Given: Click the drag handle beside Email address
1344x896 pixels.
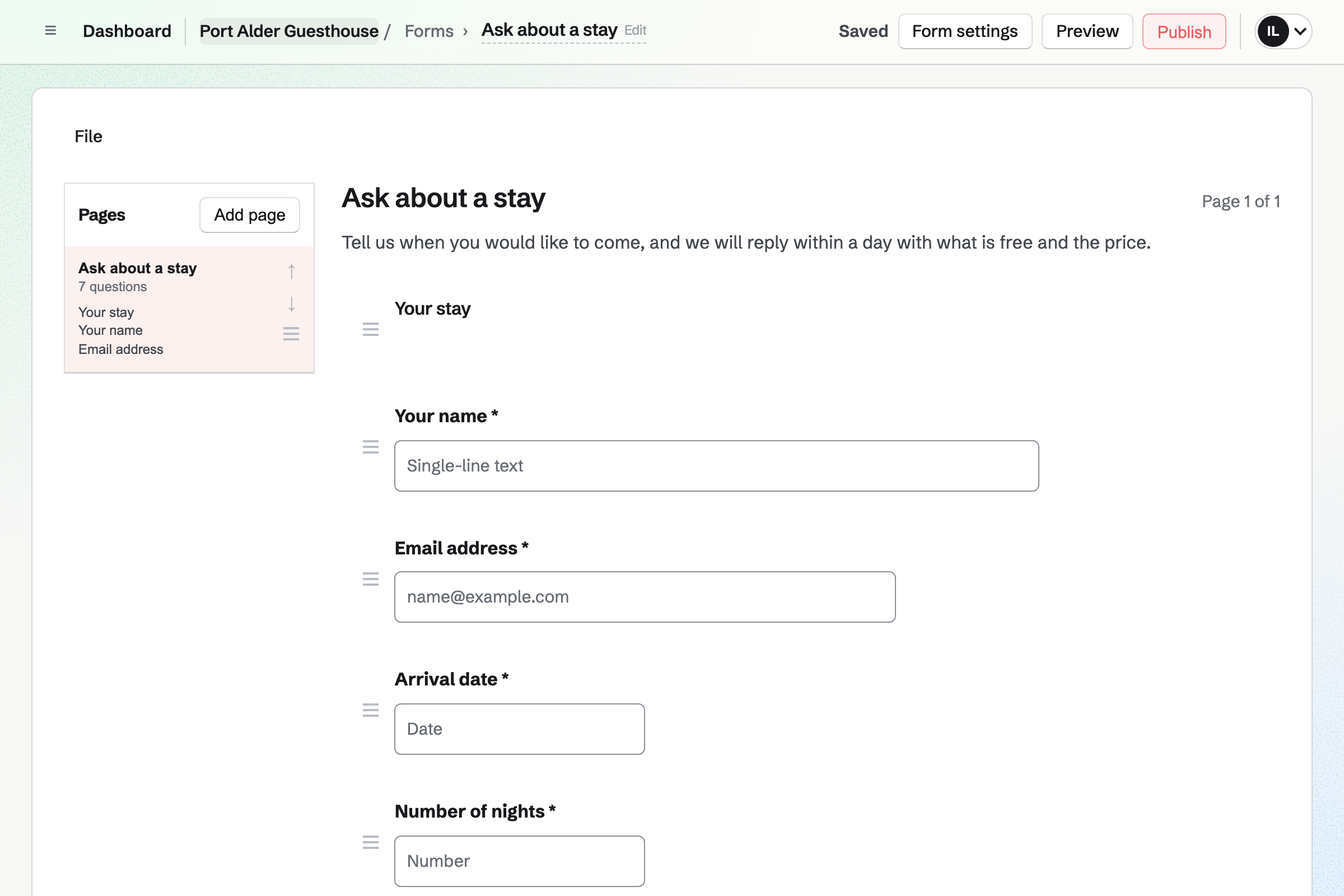Looking at the screenshot, I should coord(371,579).
